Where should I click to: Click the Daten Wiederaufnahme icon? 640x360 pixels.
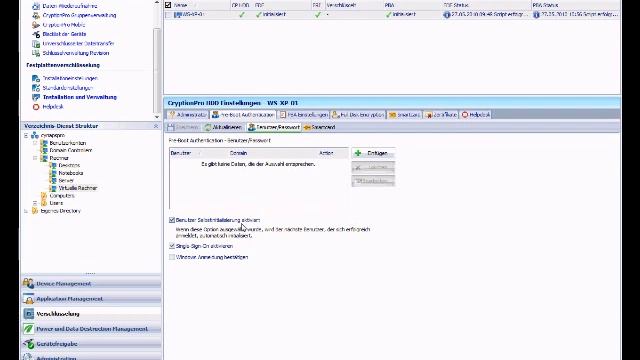pos(36,6)
